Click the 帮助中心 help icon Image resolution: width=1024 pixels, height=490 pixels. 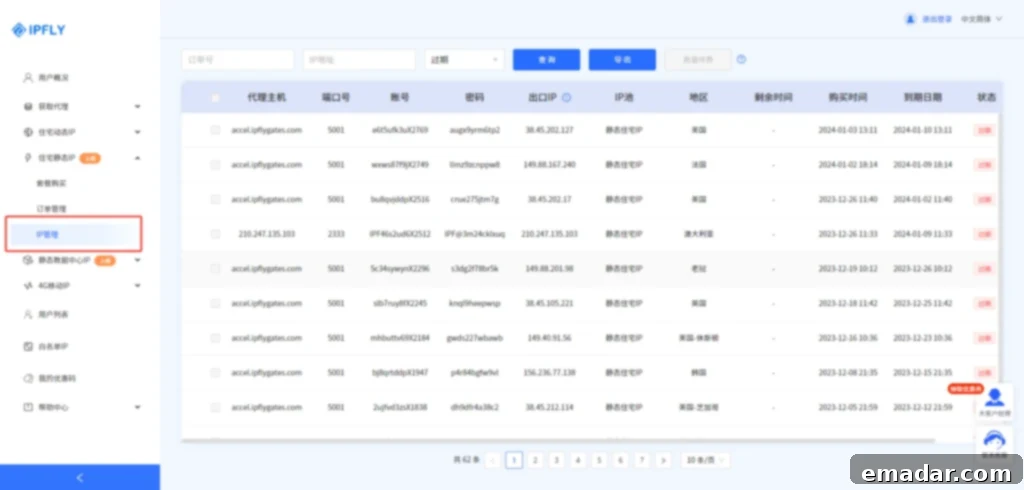click(28, 407)
